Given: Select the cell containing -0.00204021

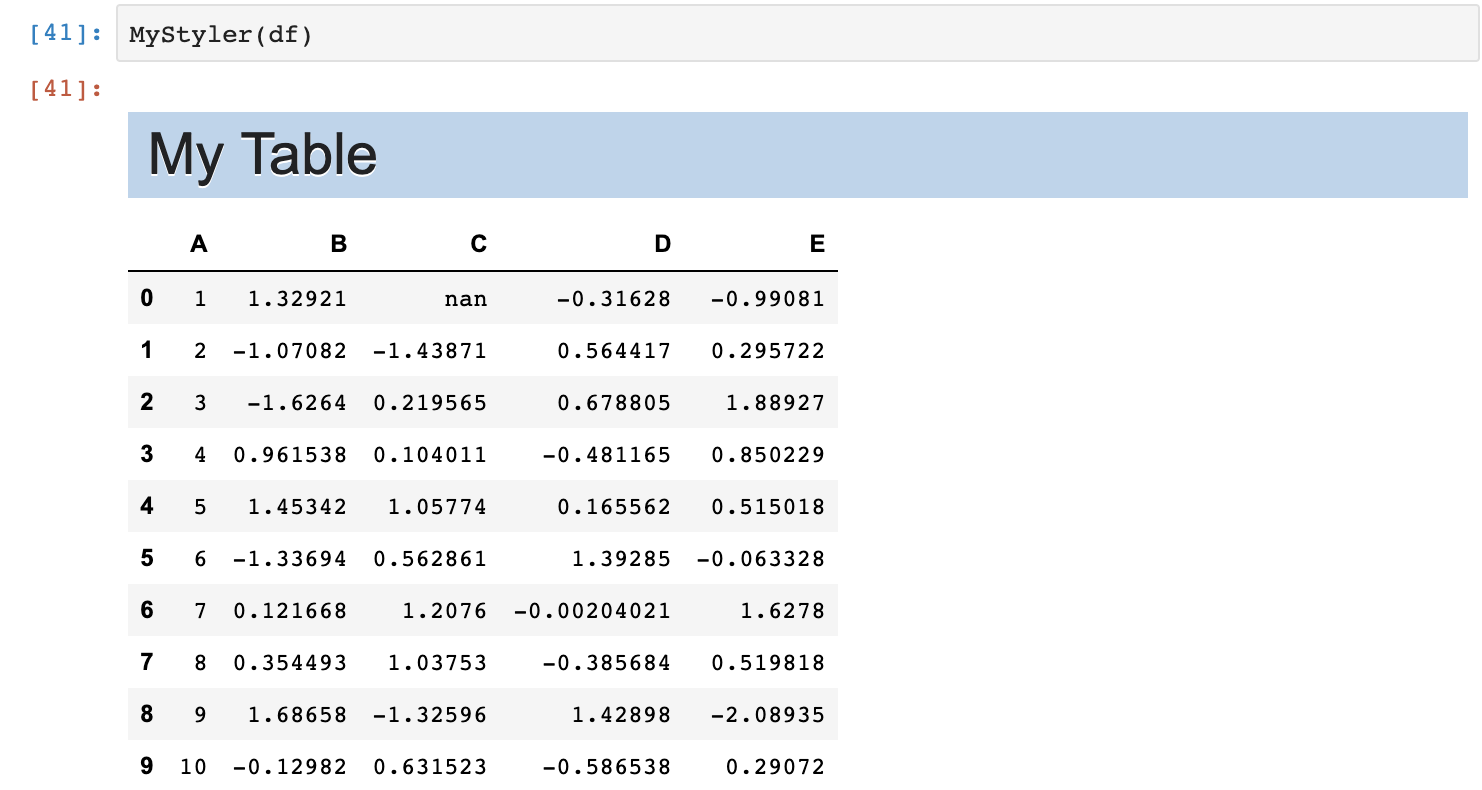Looking at the screenshot, I should (592, 610).
